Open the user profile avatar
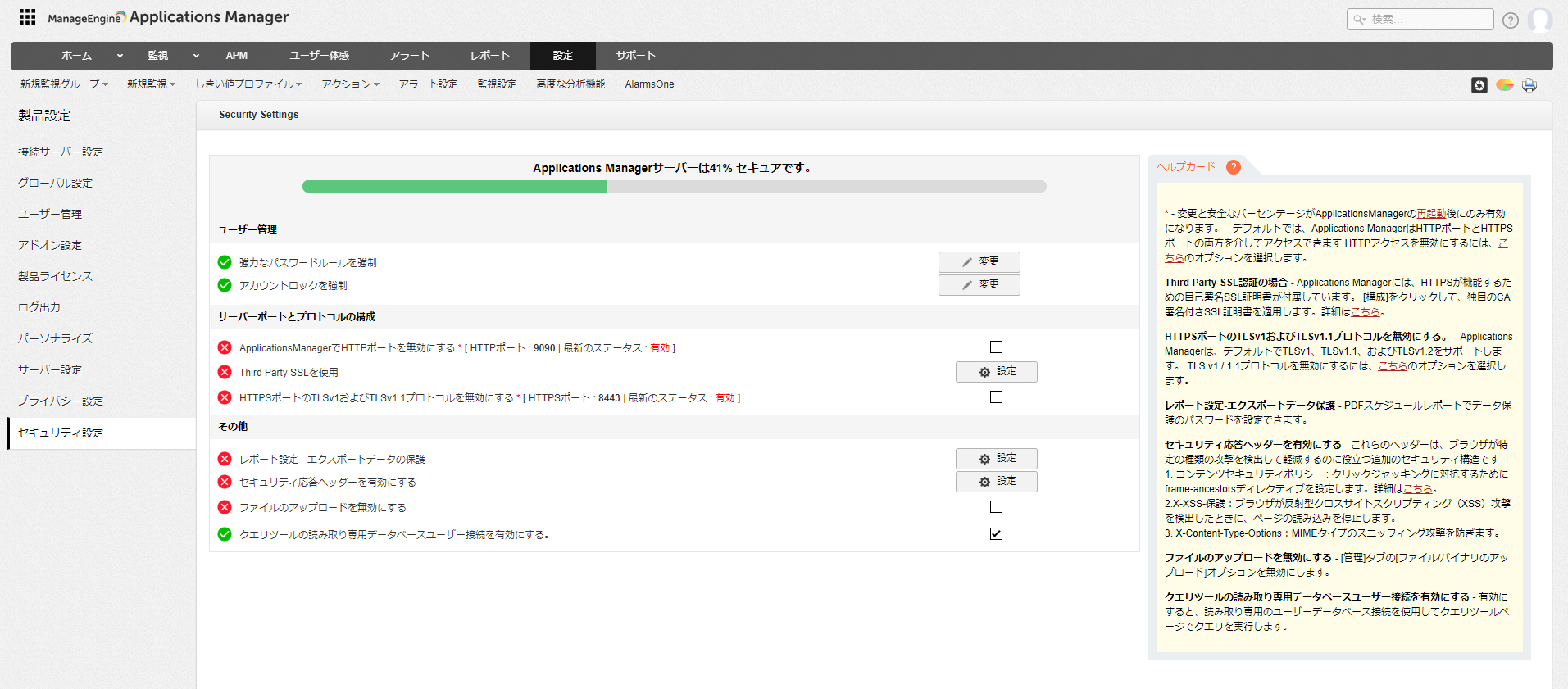 click(x=1539, y=20)
